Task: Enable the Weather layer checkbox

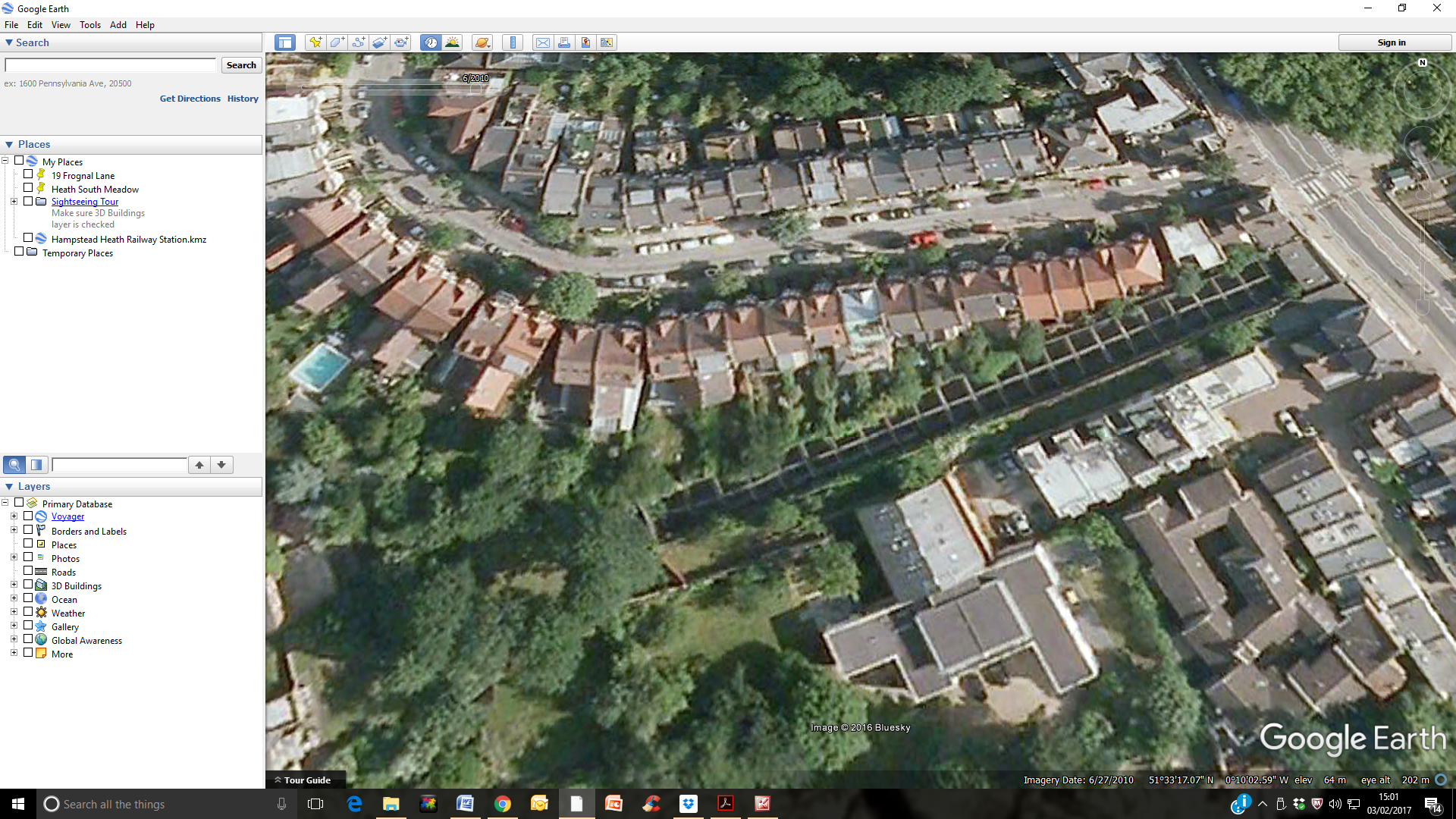Action: pyautogui.click(x=28, y=612)
